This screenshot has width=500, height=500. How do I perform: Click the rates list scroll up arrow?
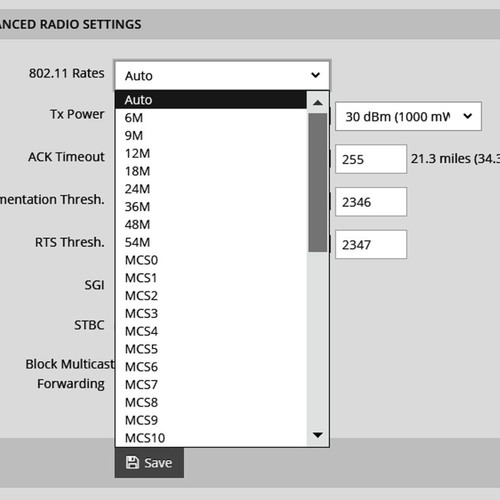point(318,102)
